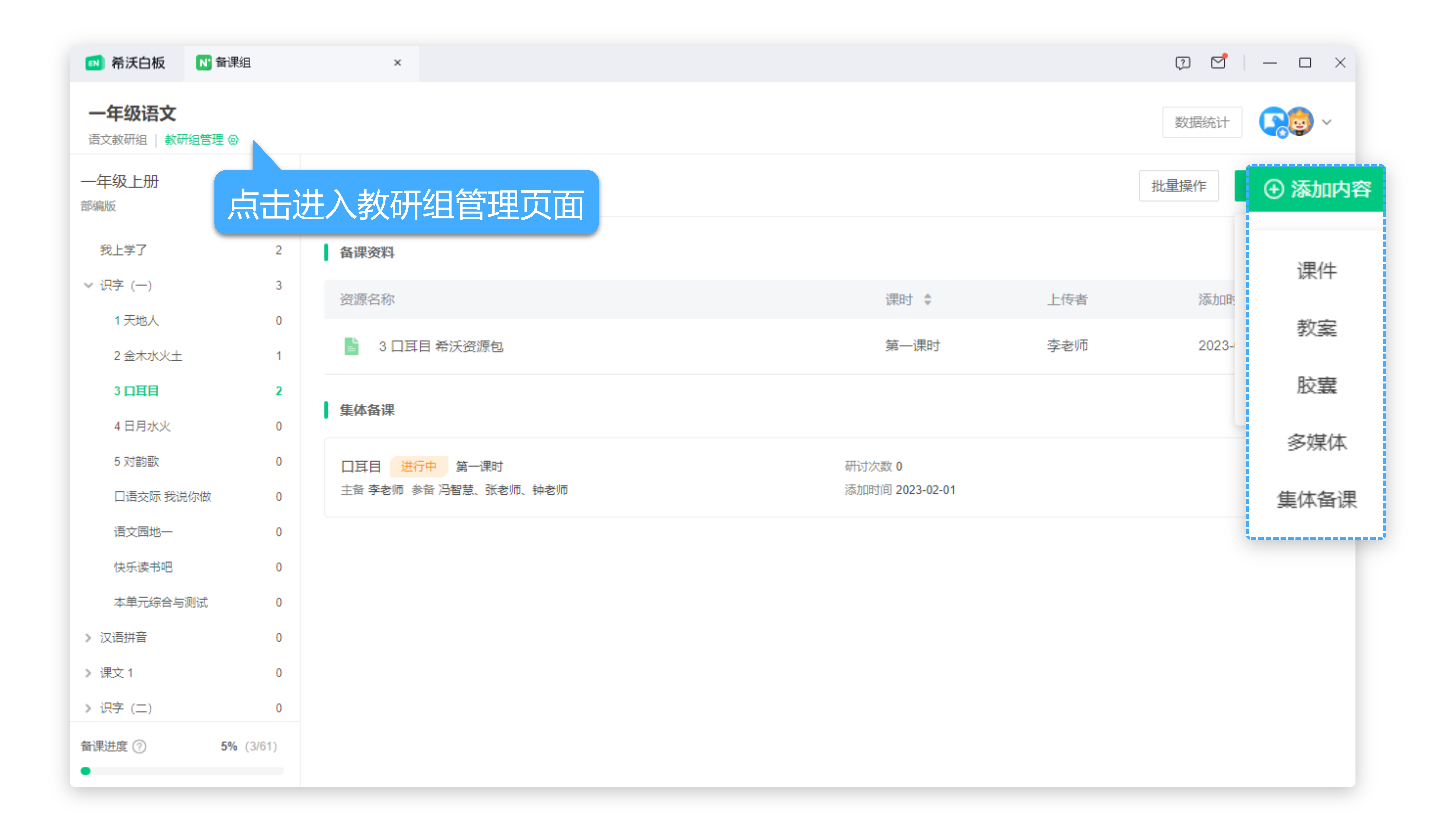Click the green file icon of 希沃资源包

[x=352, y=346]
